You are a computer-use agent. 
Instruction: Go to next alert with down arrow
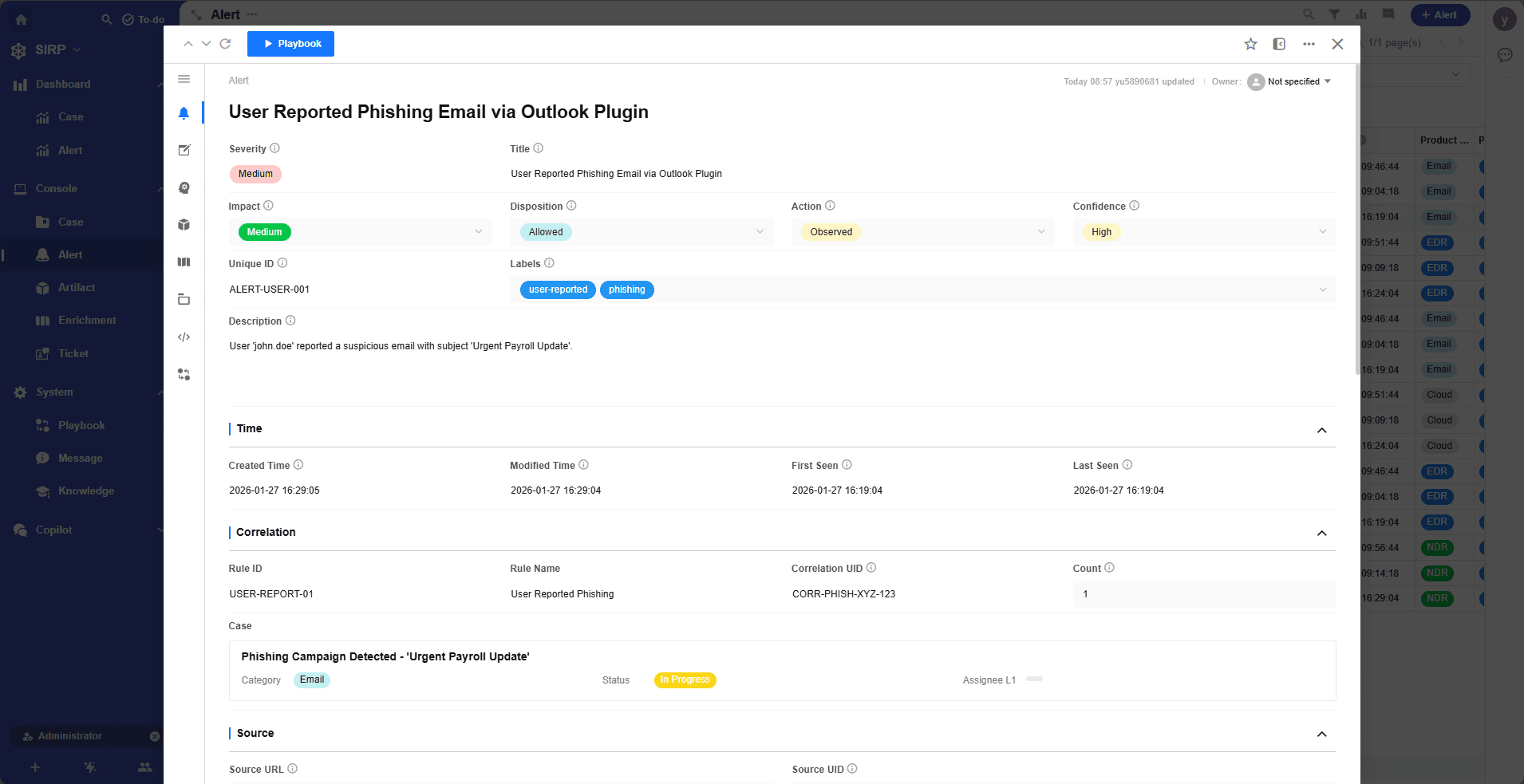[206, 44]
